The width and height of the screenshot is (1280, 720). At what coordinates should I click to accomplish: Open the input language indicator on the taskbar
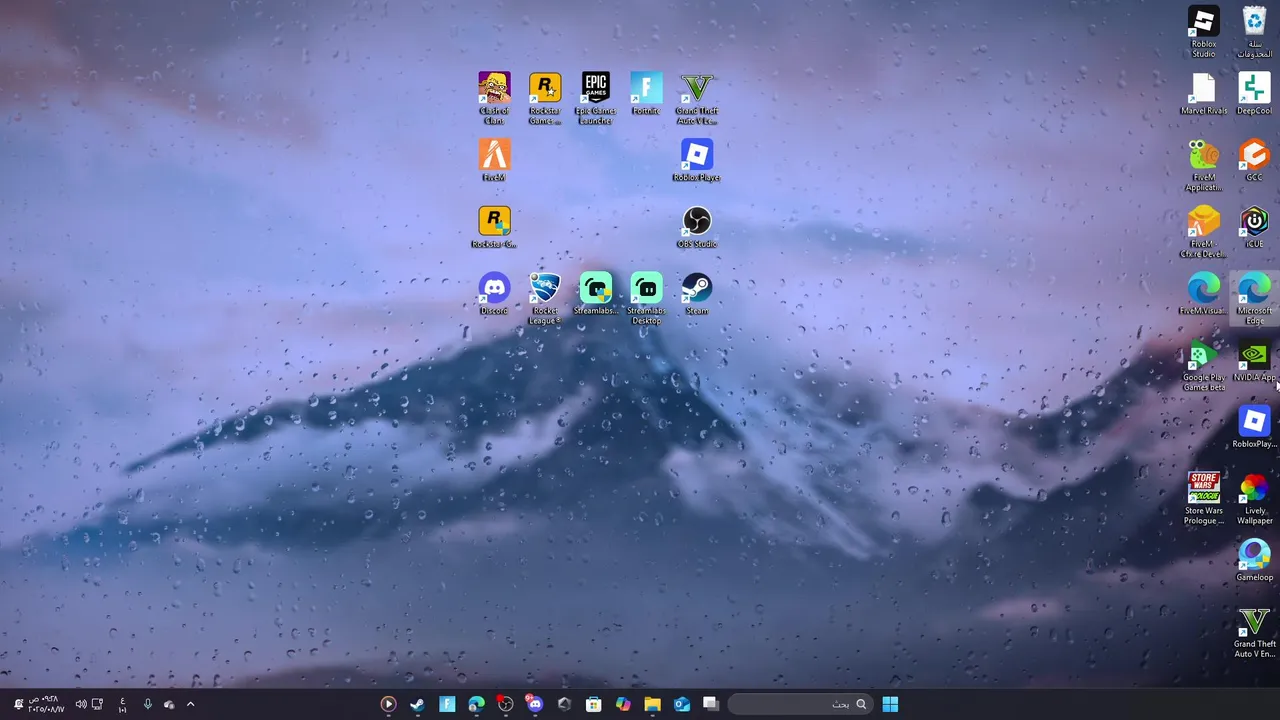[122, 704]
